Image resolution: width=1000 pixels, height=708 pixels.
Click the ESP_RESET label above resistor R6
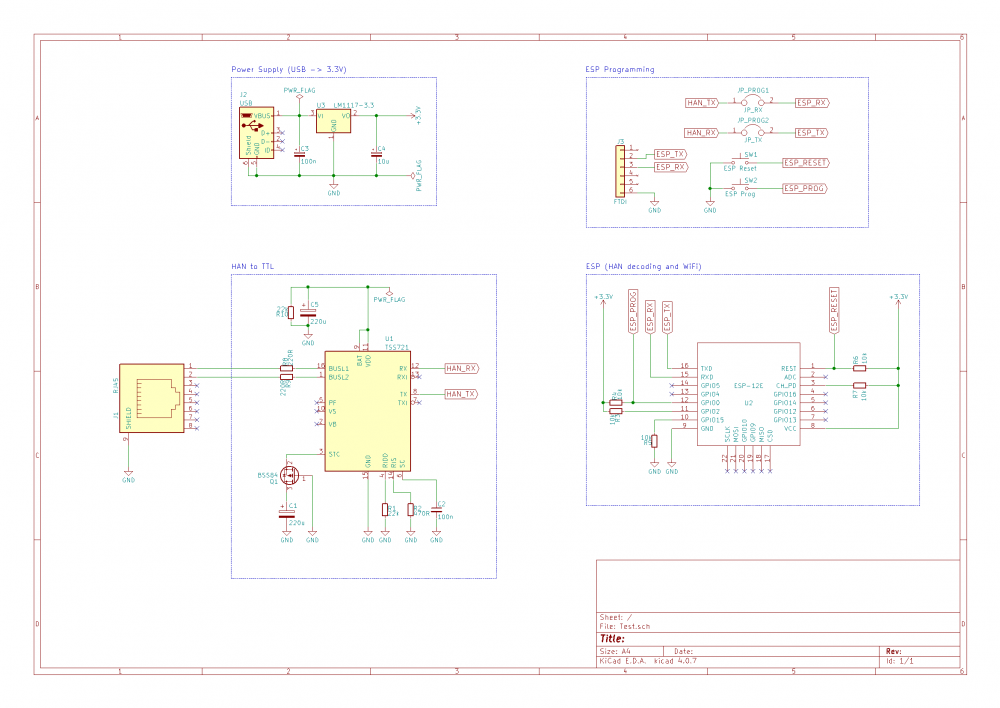pos(834,308)
